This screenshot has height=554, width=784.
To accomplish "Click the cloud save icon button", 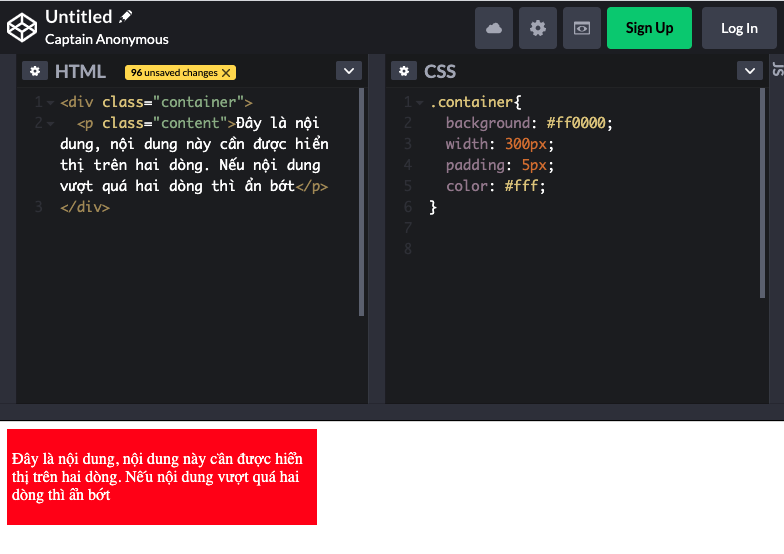I will point(494,28).
